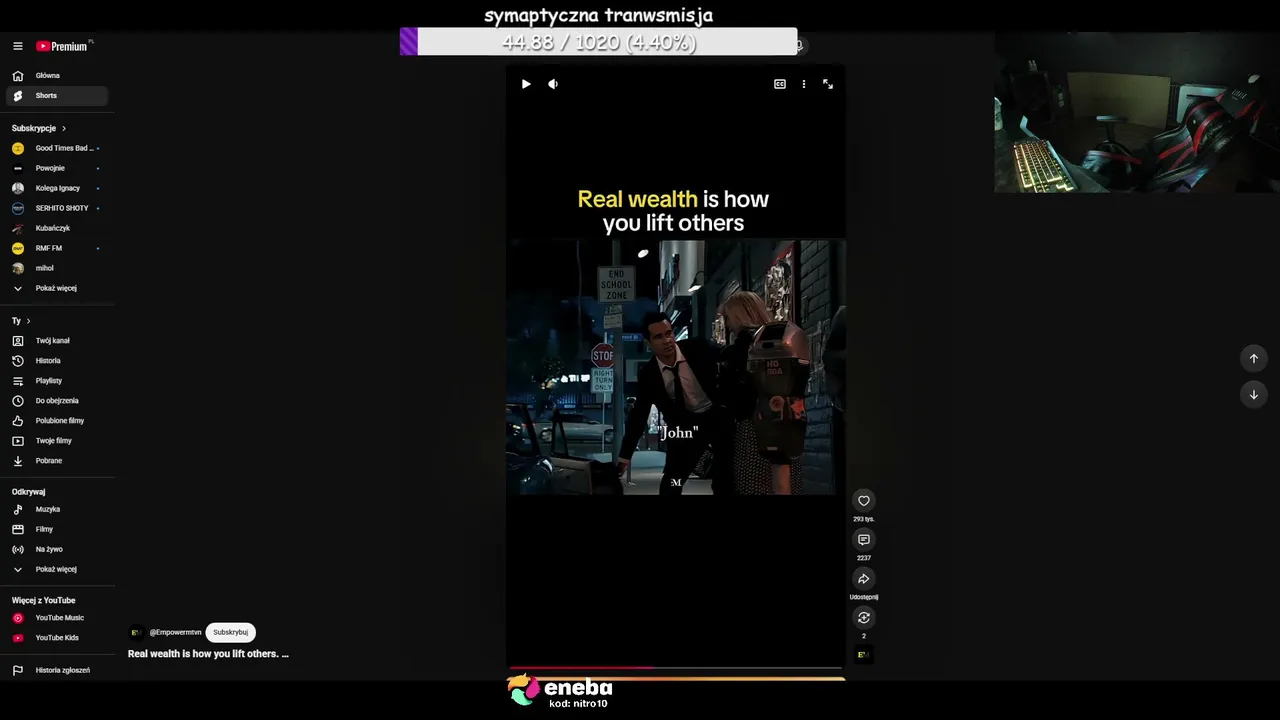Open Pobrane downloads
The width and height of the screenshot is (1280, 720).
pyautogui.click(x=57, y=461)
